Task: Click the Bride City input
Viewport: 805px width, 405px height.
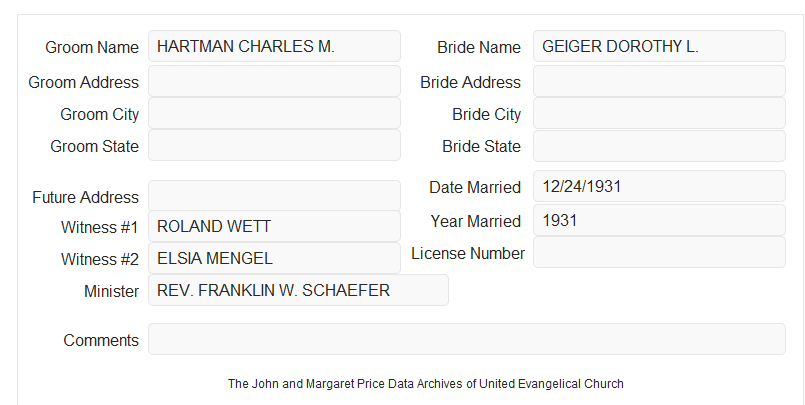Action: (659, 113)
